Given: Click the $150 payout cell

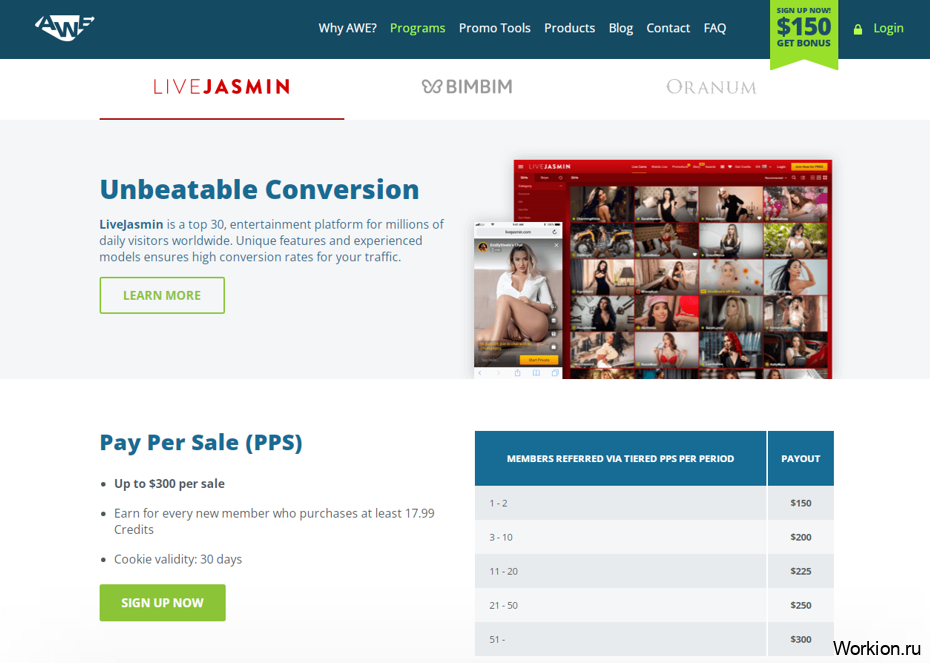Looking at the screenshot, I should click(801, 503).
